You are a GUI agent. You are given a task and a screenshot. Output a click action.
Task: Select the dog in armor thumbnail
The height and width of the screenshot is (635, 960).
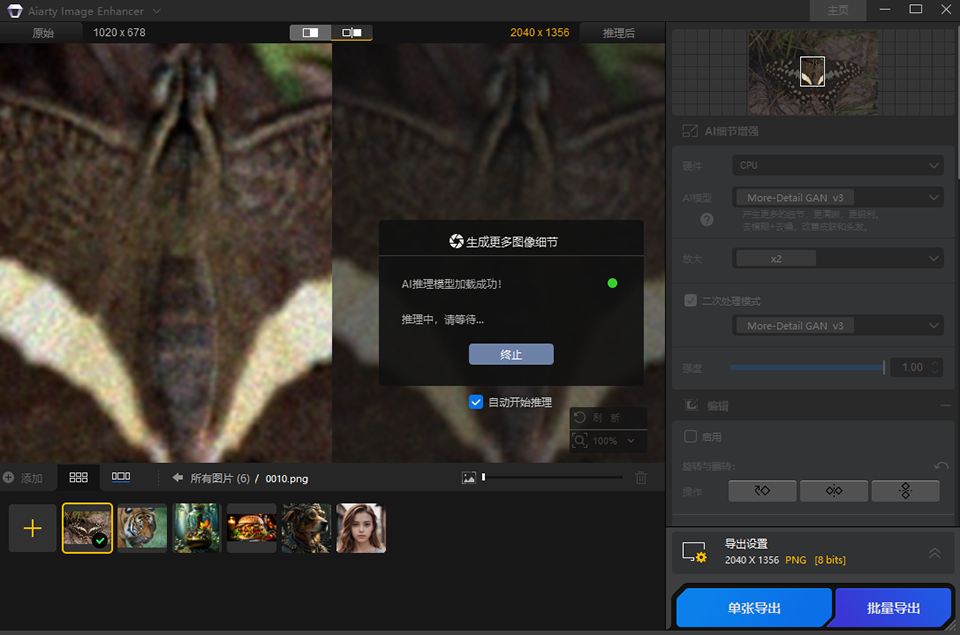(x=306, y=528)
